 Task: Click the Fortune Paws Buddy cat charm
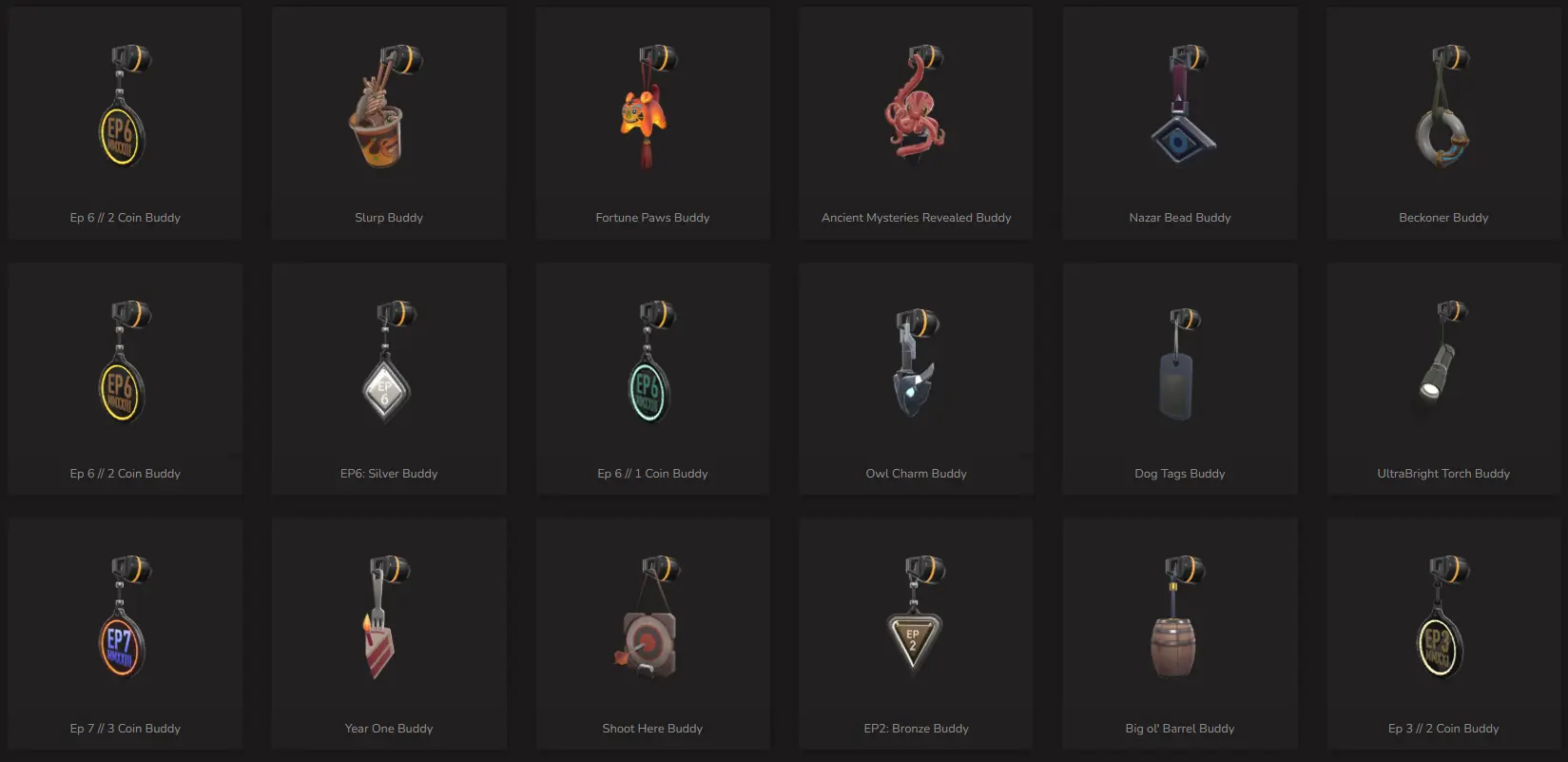click(x=647, y=107)
